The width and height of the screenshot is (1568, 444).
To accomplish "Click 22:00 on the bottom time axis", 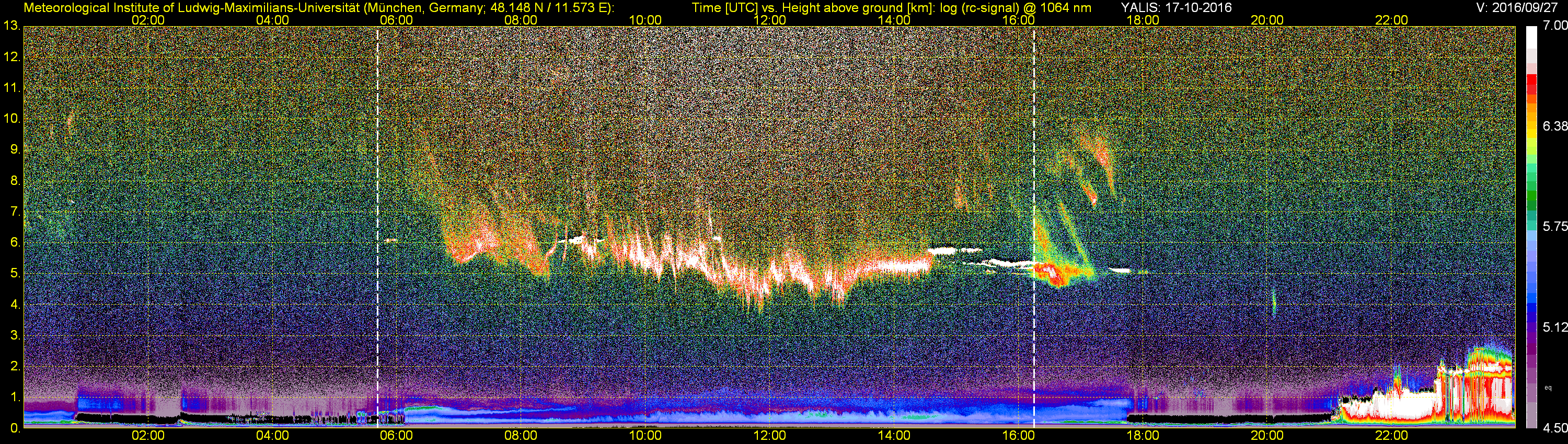I will pos(1391,436).
